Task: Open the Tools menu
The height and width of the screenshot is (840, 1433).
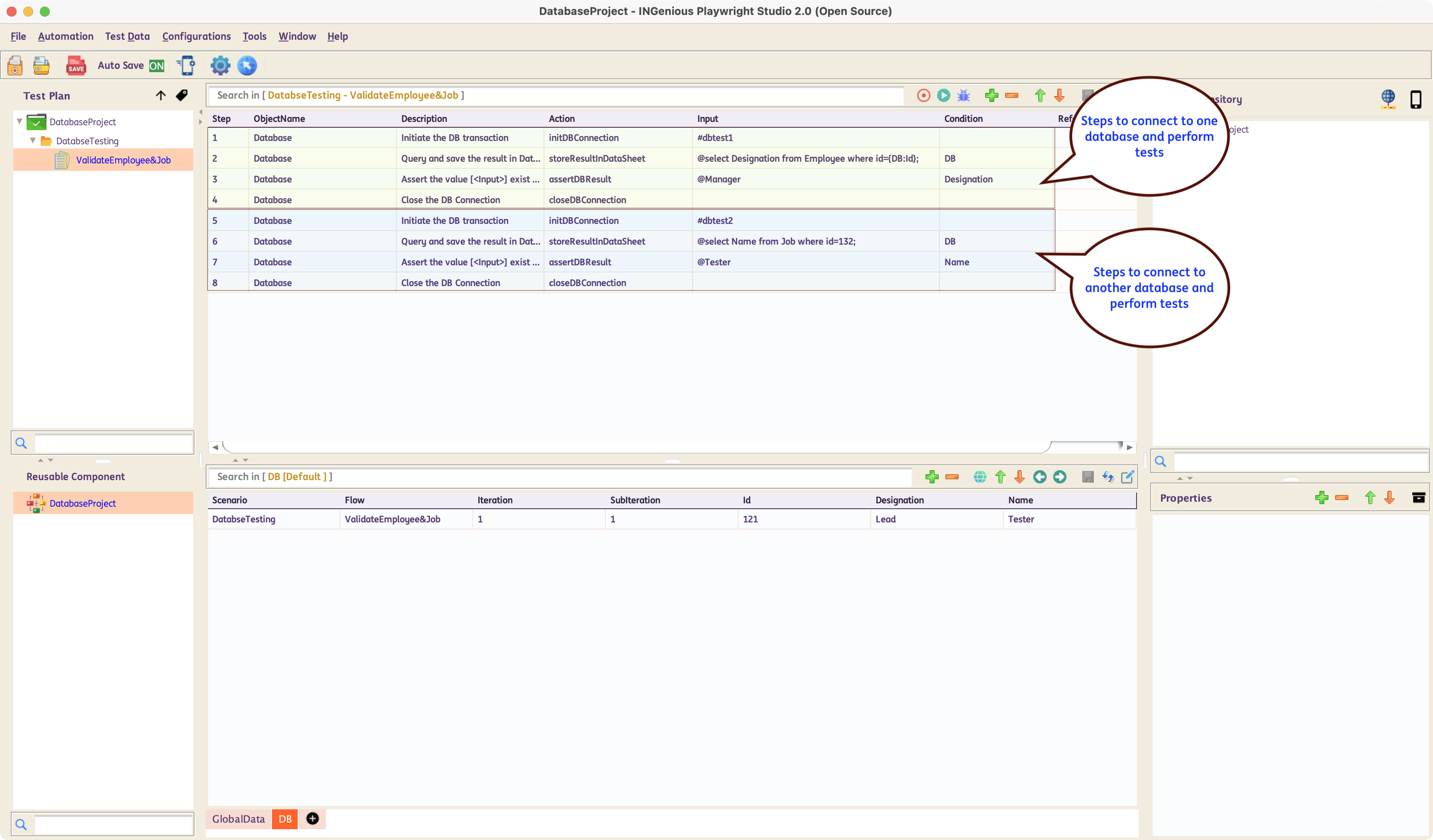Action: [x=254, y=36]
